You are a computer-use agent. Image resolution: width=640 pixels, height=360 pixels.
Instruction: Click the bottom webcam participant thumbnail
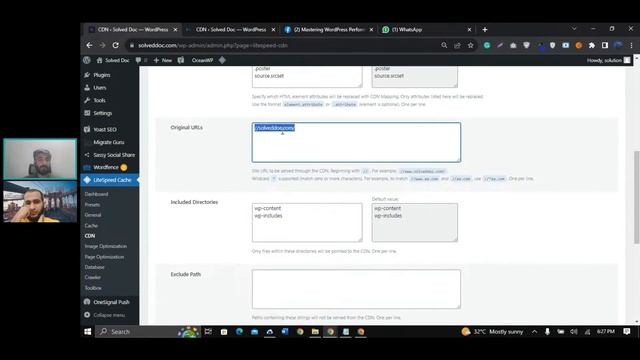(40, 202)
